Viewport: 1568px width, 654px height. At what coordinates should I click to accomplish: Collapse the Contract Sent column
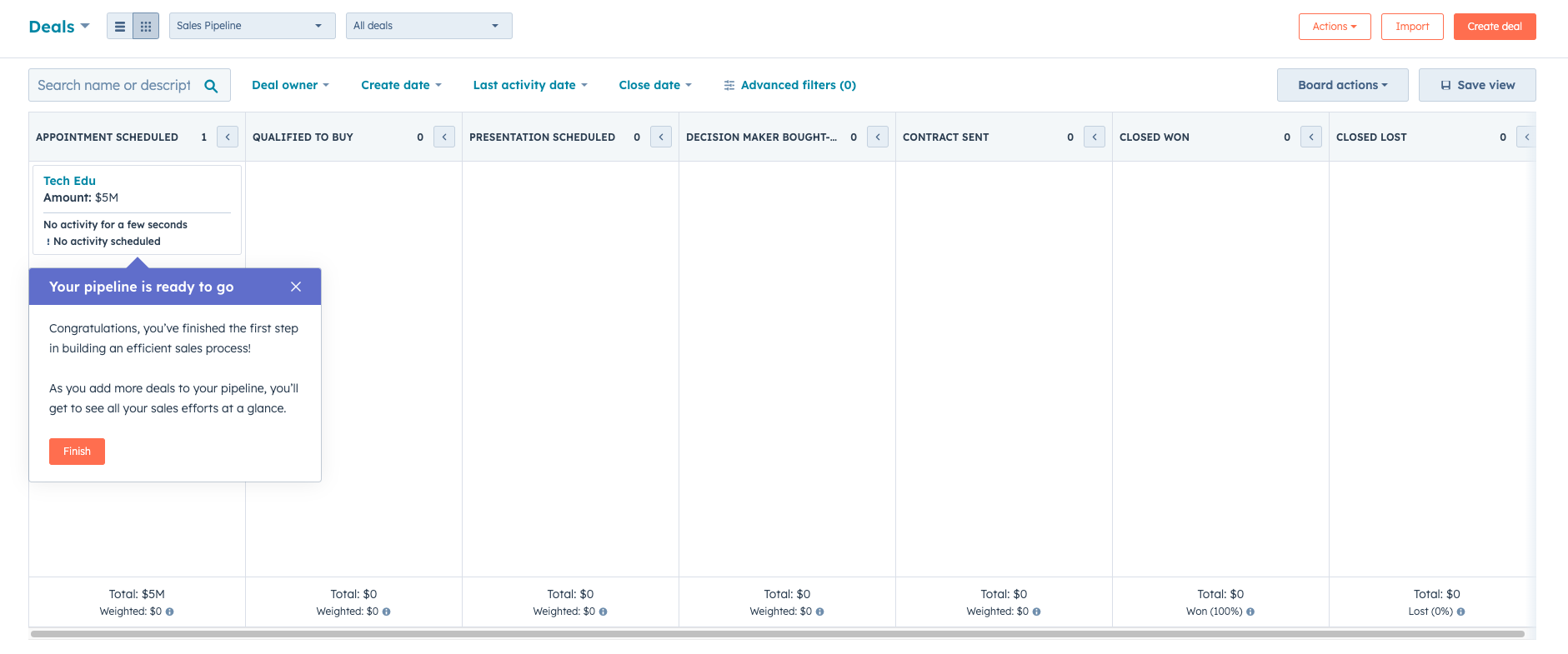coord(1095,137)
